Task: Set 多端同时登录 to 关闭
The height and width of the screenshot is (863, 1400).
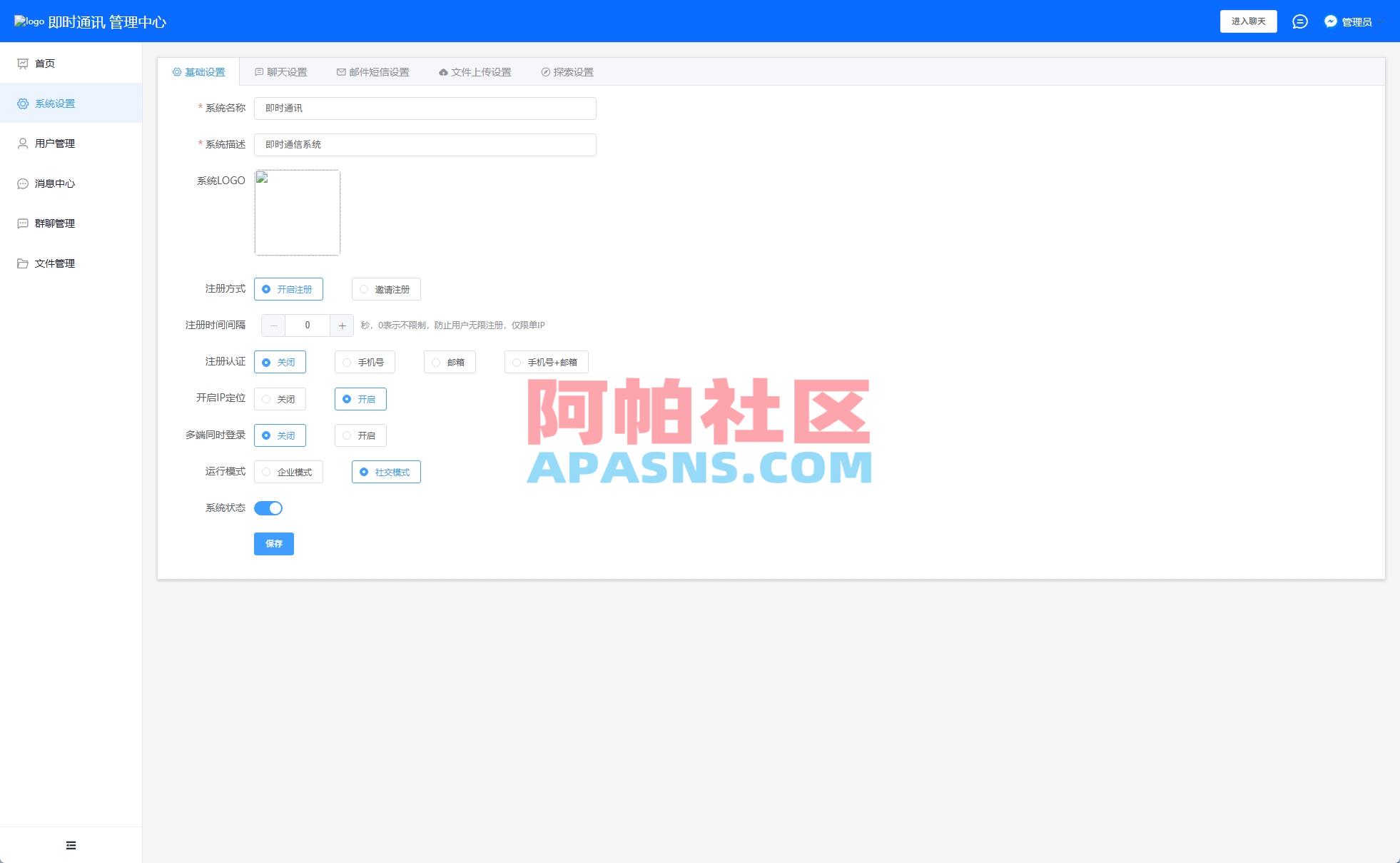Action: click(x=280, y=435)
